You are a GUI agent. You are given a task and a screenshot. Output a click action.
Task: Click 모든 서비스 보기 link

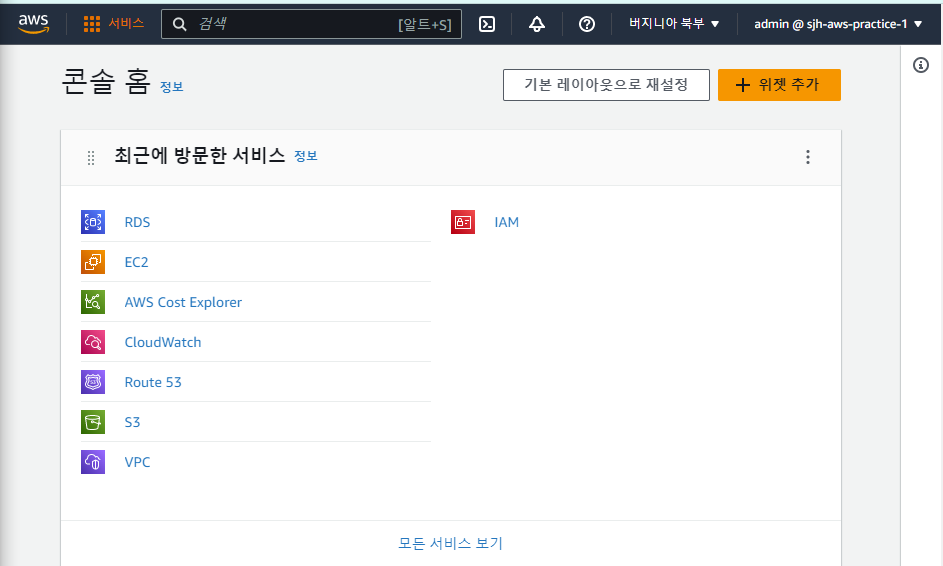pyautogui.click(x=450, y=543)
